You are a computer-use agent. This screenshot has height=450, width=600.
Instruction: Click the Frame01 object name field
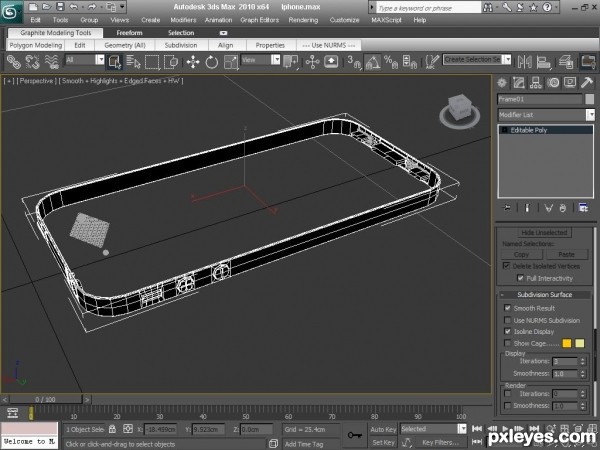pos(540,99)
